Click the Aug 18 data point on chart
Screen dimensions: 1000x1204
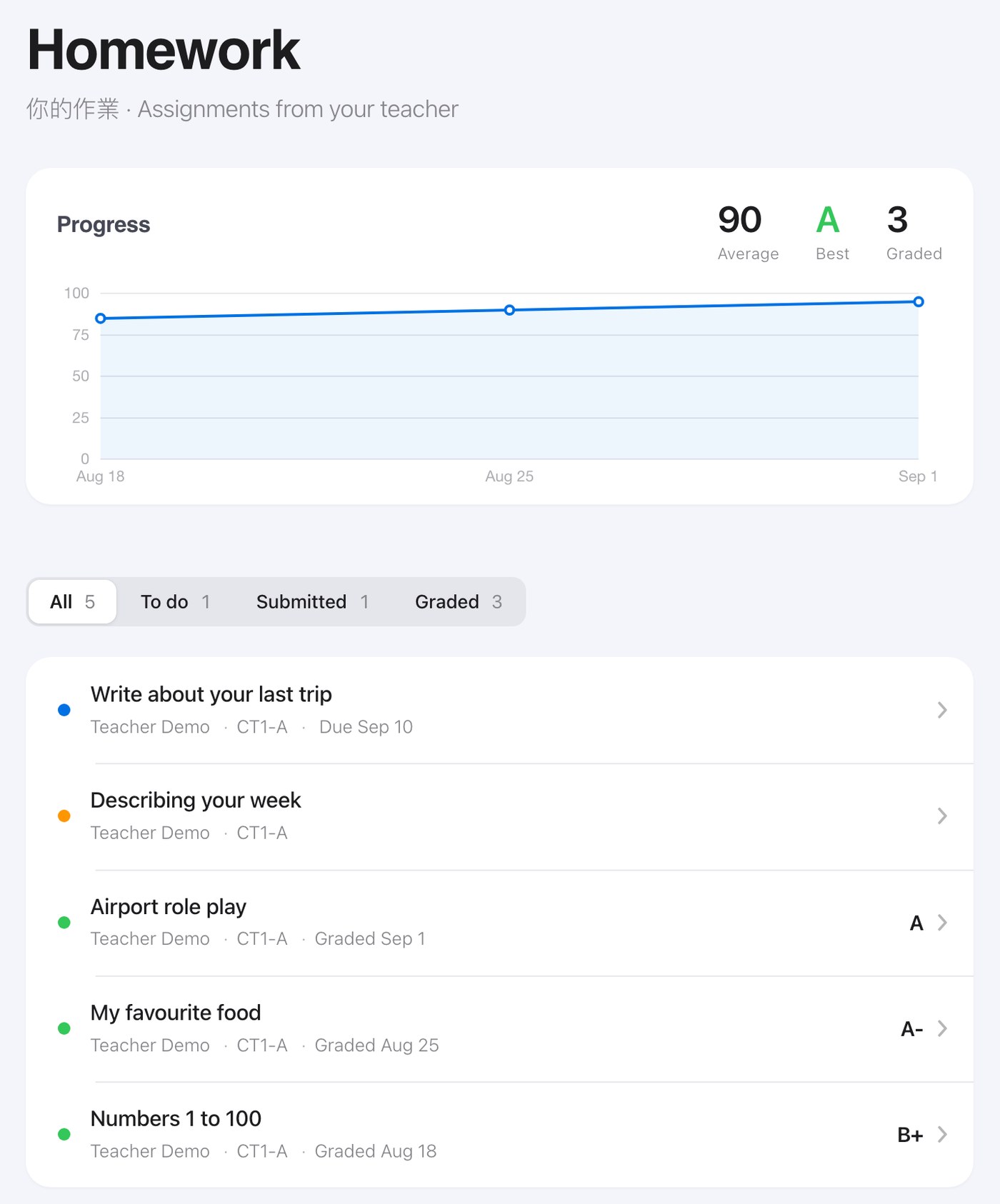(x=101, y=318)
